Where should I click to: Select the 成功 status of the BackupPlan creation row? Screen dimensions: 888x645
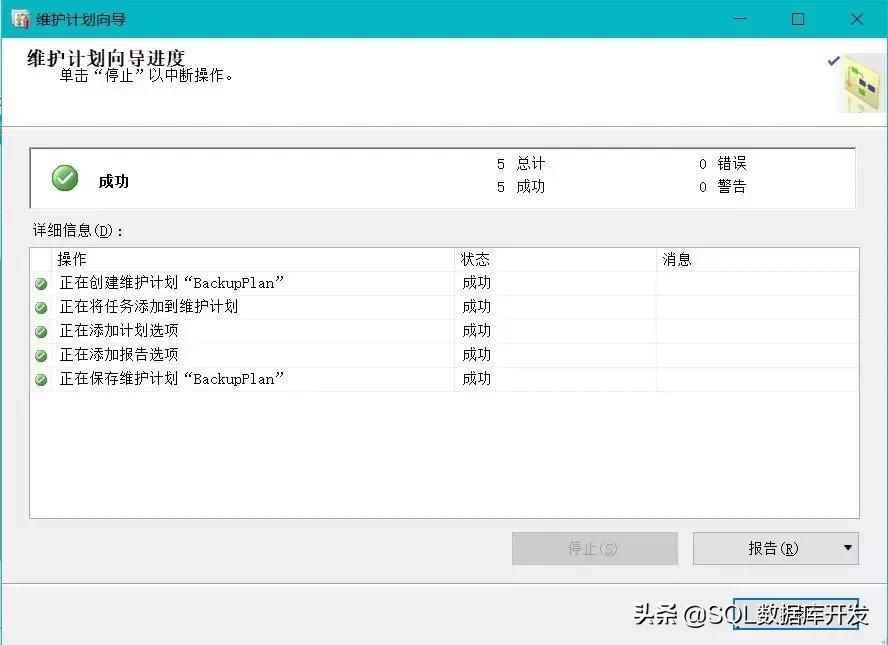point(476,283)
